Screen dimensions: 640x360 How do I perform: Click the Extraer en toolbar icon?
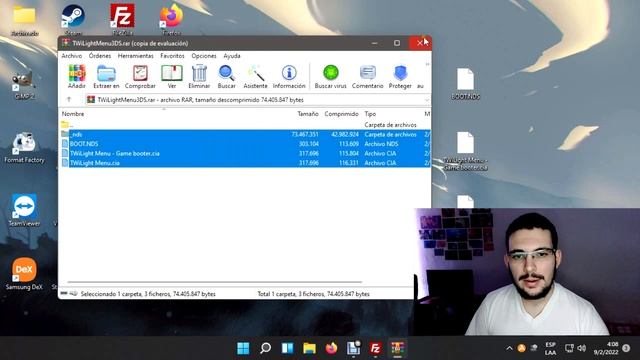pos(106,77)
